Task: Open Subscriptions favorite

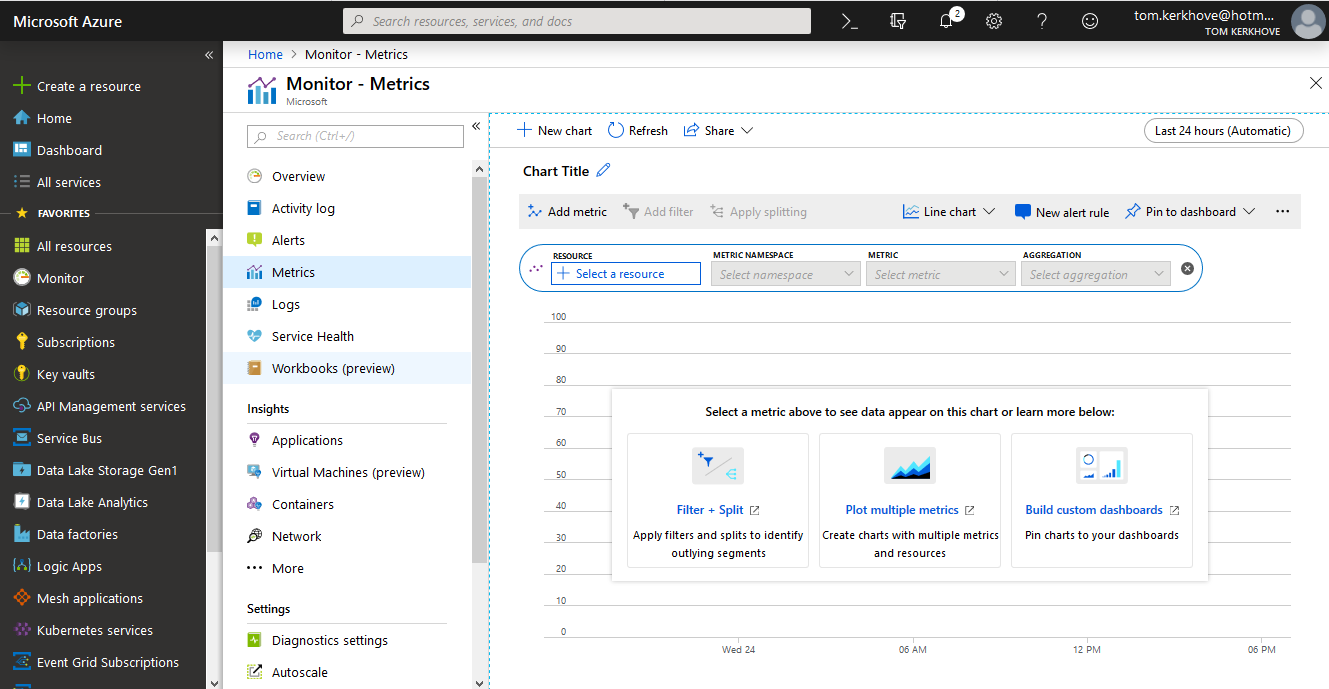Action: coord(103,342)
